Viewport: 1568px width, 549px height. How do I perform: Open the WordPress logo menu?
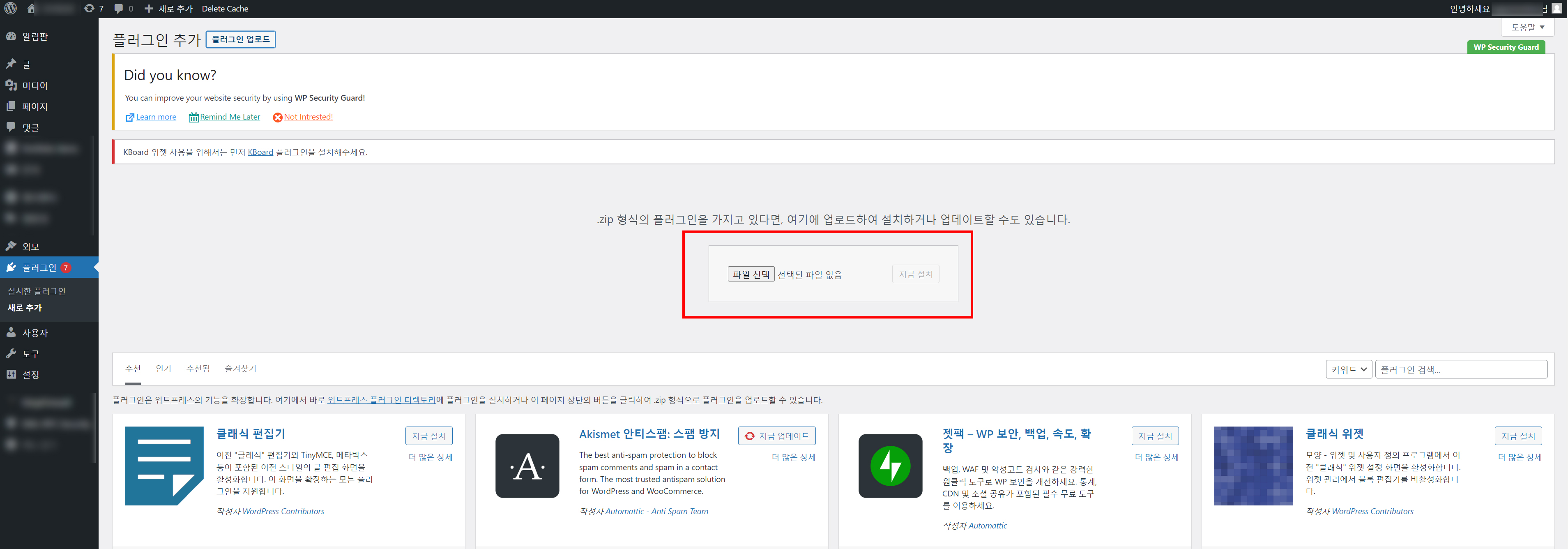click(x=10, y=9)
